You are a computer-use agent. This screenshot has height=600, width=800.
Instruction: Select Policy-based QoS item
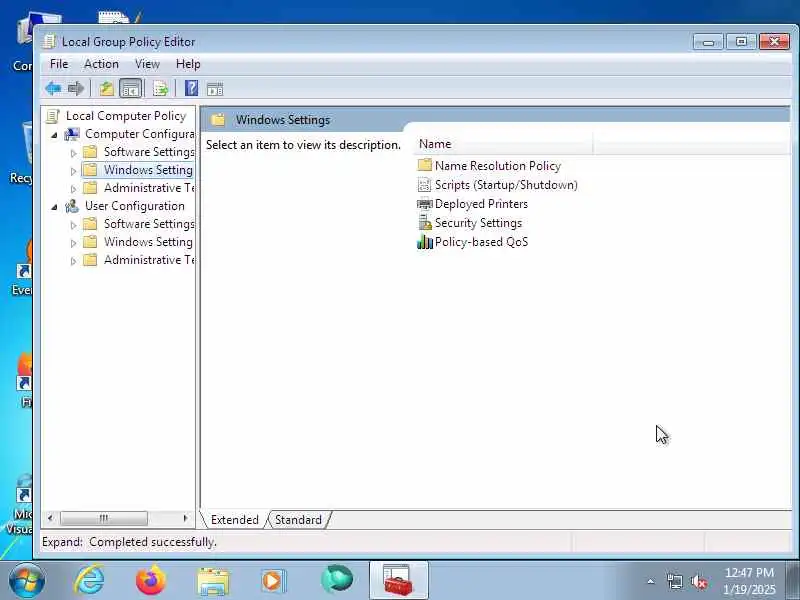pyautogui.click(x=472, y=242)
